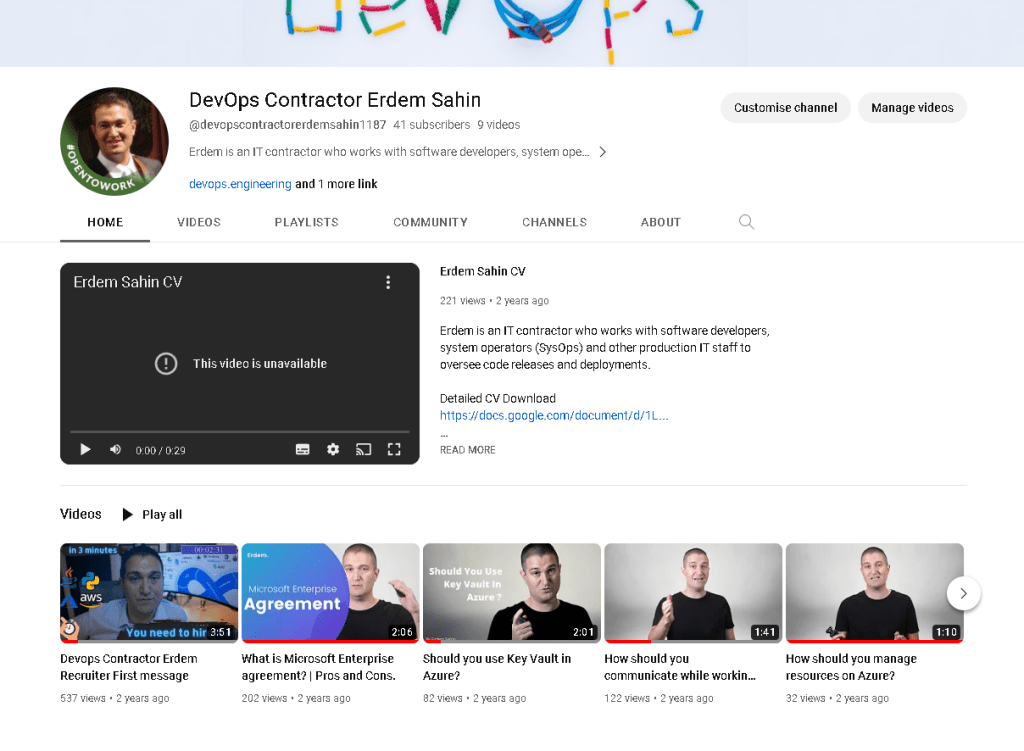Click the 'Erdem Sahin CV' featured video title
Image resolution: width=1024 pixels, height=751 pixels.
483,272
